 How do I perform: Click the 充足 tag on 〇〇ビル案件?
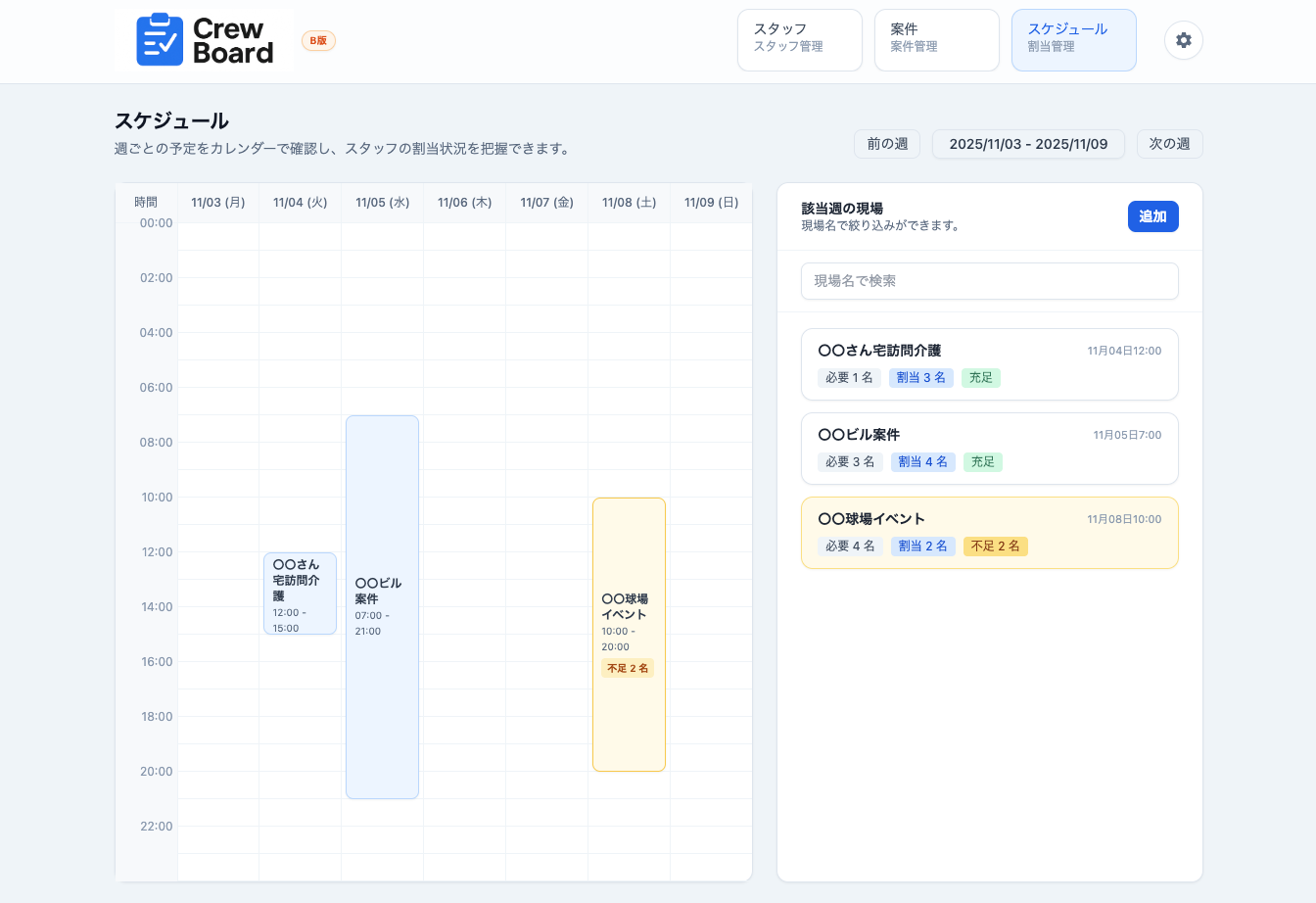coord(982,461)
